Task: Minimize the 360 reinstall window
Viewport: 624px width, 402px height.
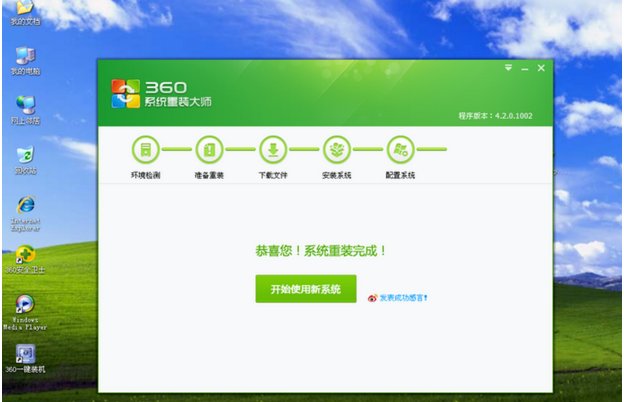Action: (x=524, y=68)
